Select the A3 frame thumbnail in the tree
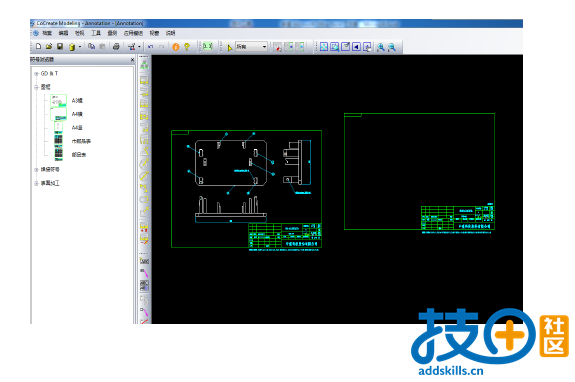 click(x=58, y=100)
